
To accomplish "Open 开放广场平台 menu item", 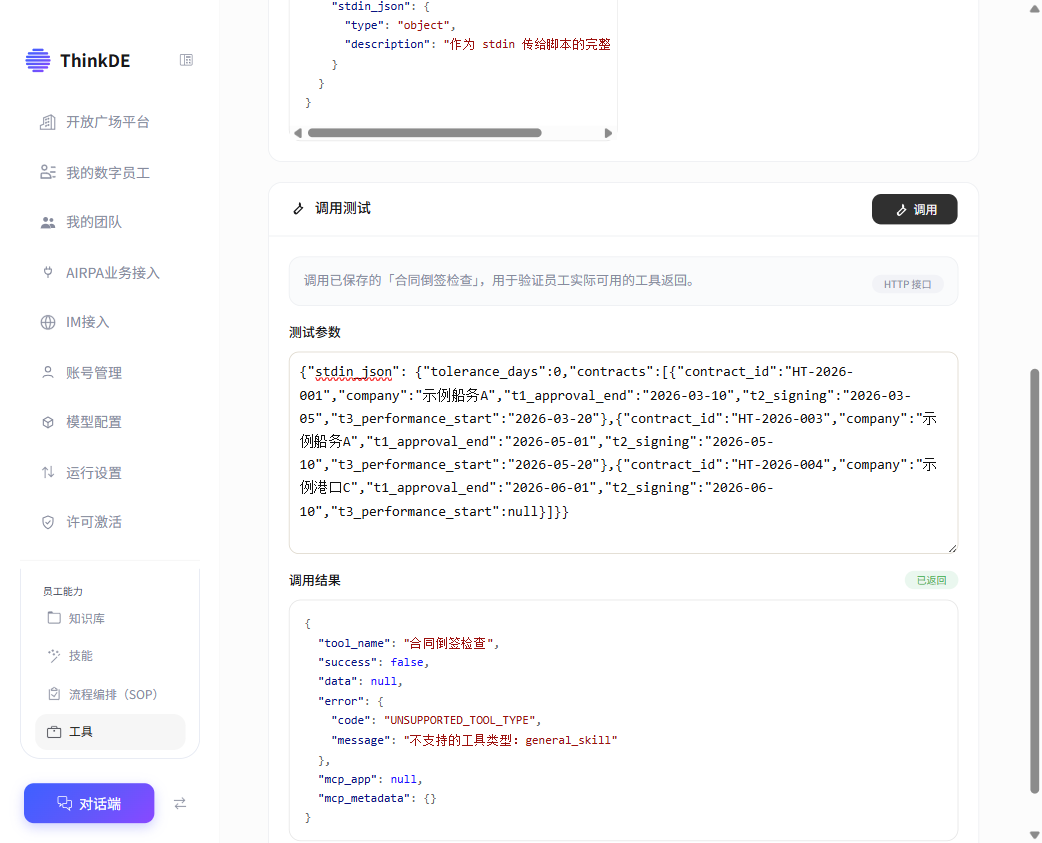I will 110,122.
